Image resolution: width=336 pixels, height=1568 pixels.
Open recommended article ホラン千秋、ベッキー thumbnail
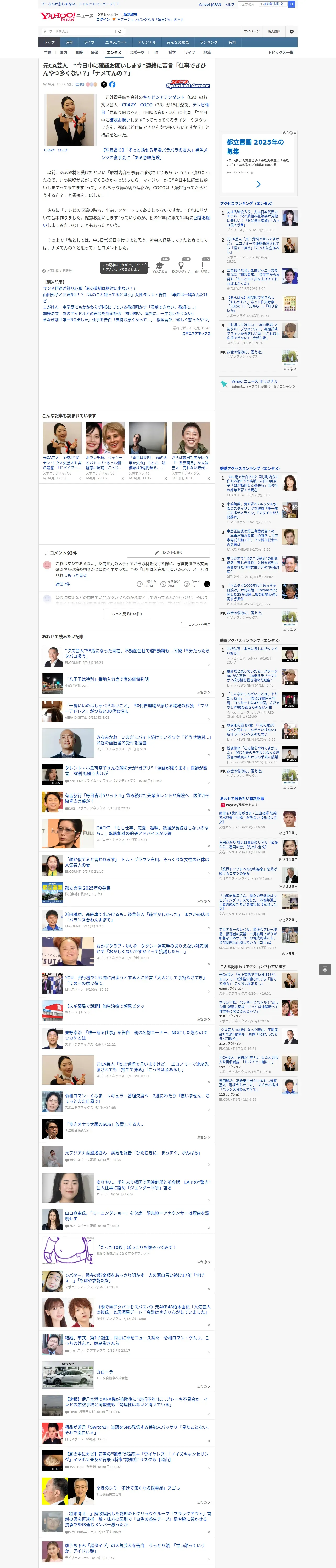click(105, 438)
